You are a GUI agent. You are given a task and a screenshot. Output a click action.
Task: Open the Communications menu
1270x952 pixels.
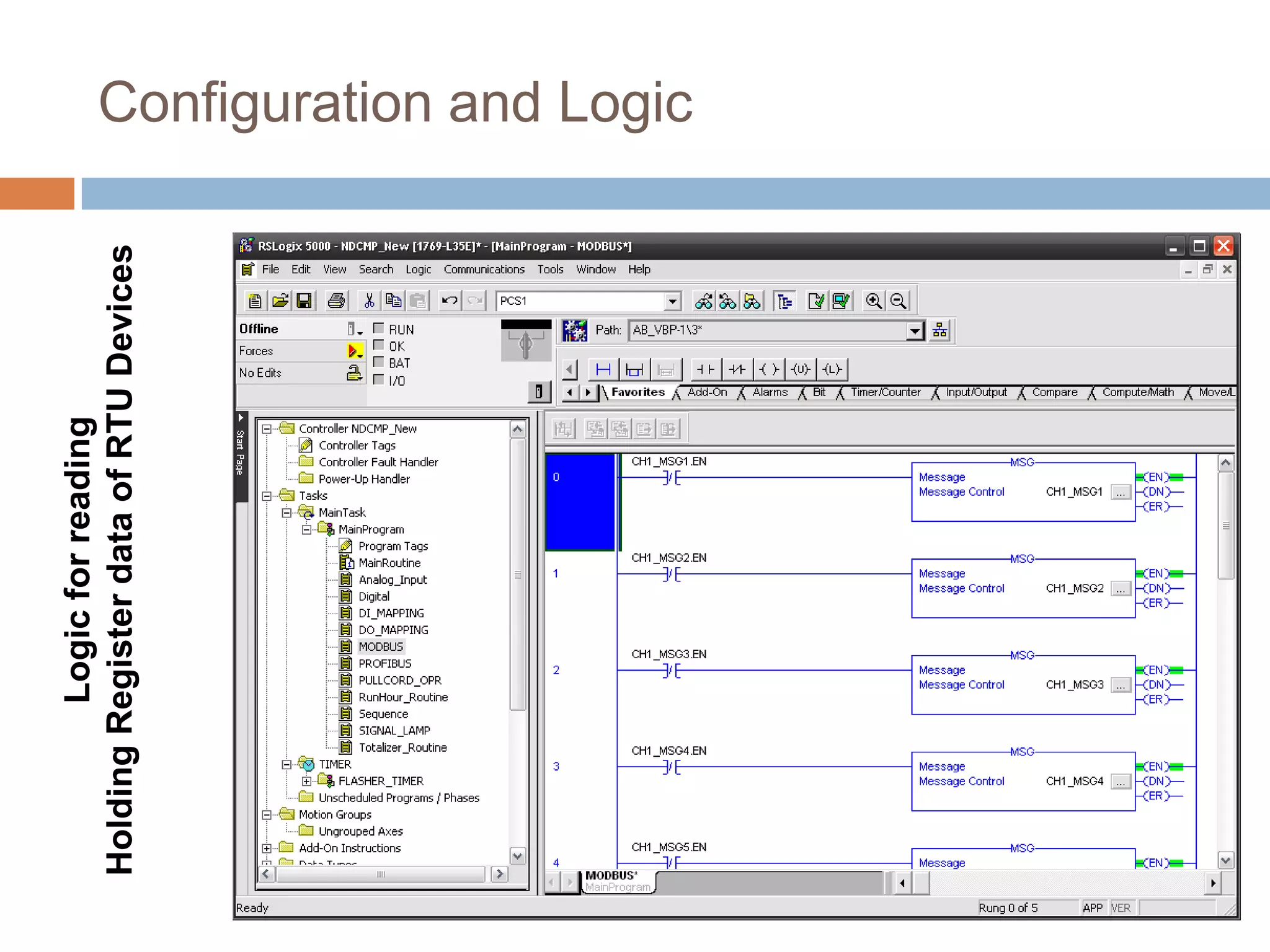tap(484, 270)
